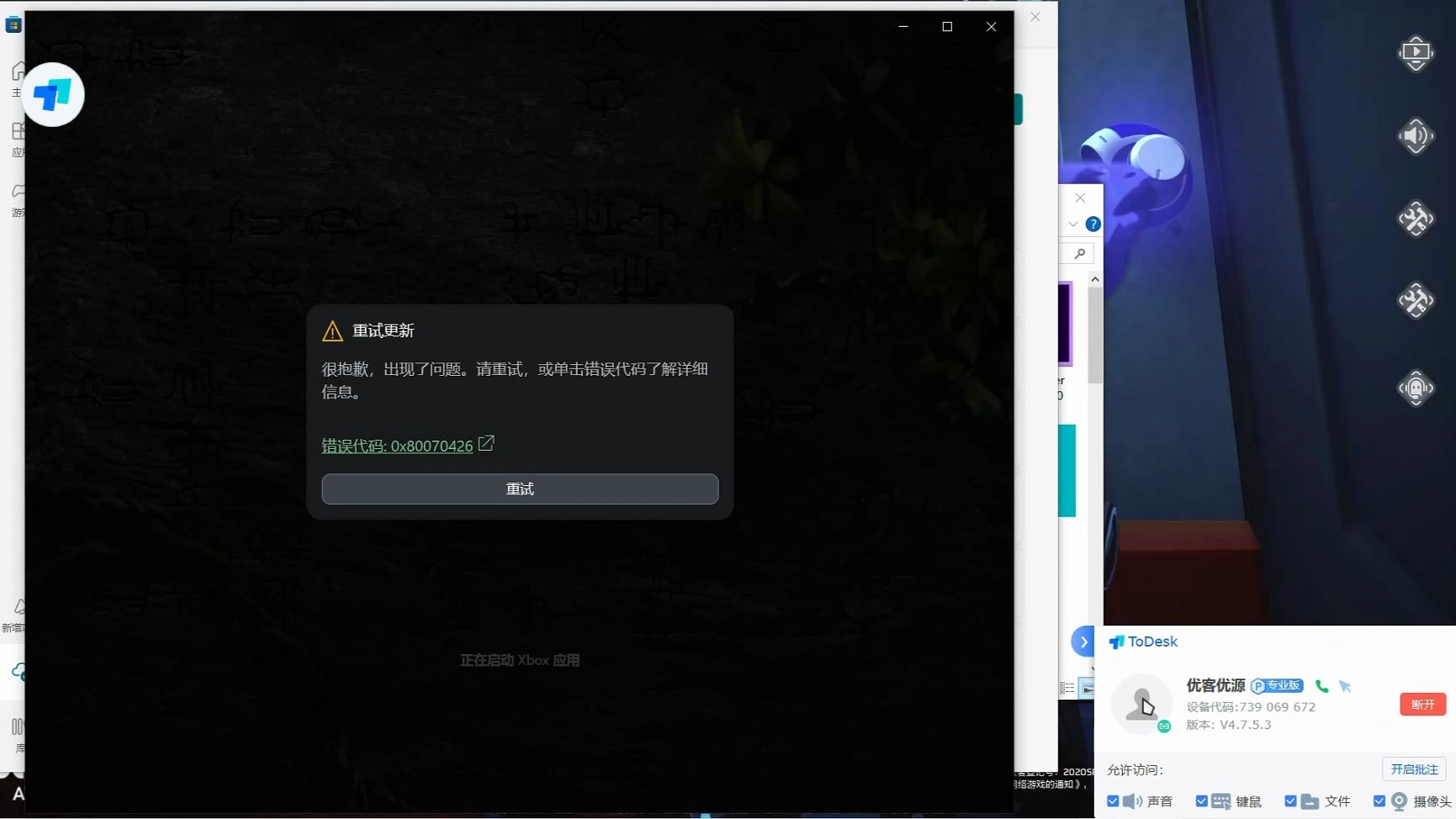The image size is (1456, 819).
Task: Click the 专业版 professional badge
Action: [1277, 685]
